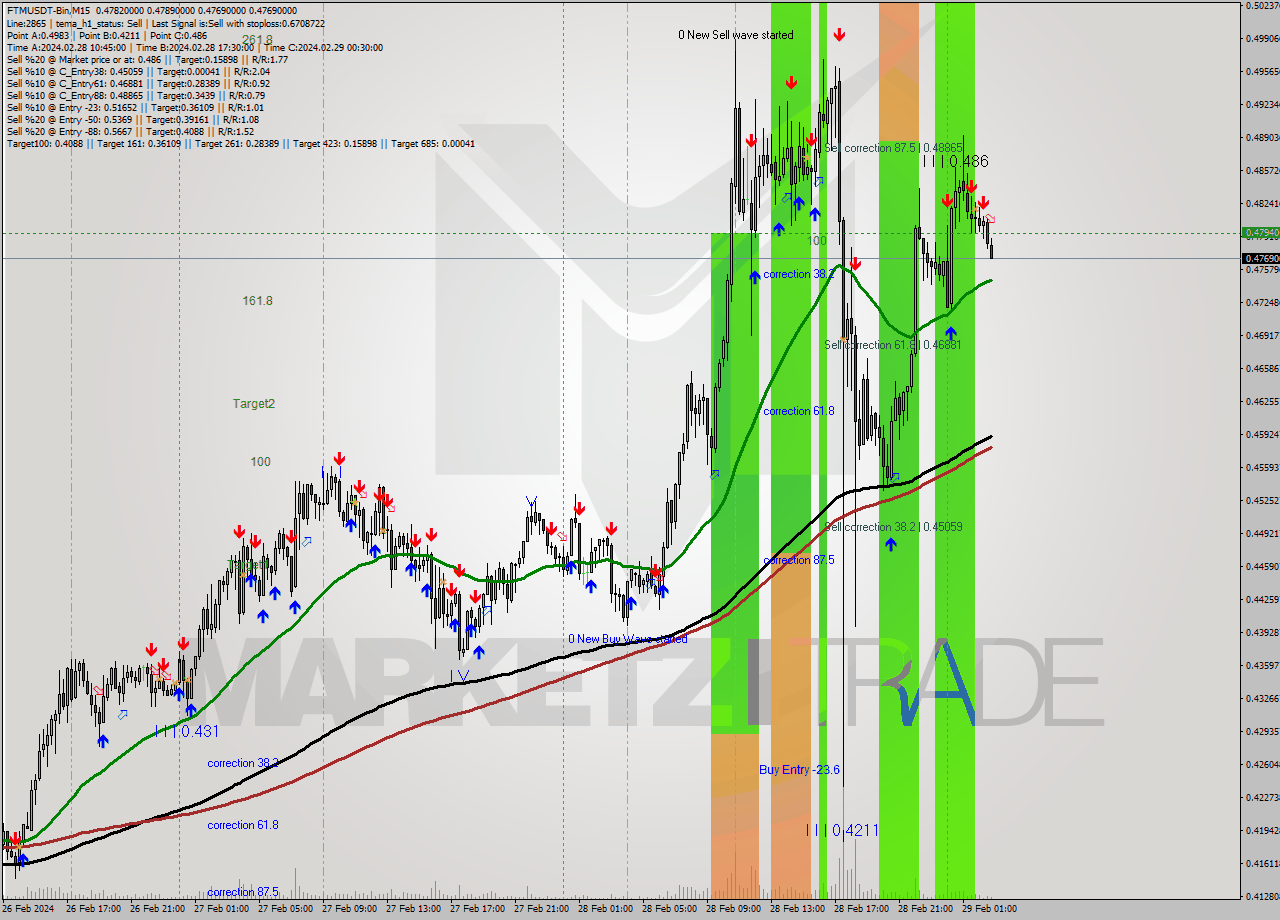The width and height of the screenshot is (1280, 920).
Task: Click the 0.4658 price axis label
Action: [1262, 368]
